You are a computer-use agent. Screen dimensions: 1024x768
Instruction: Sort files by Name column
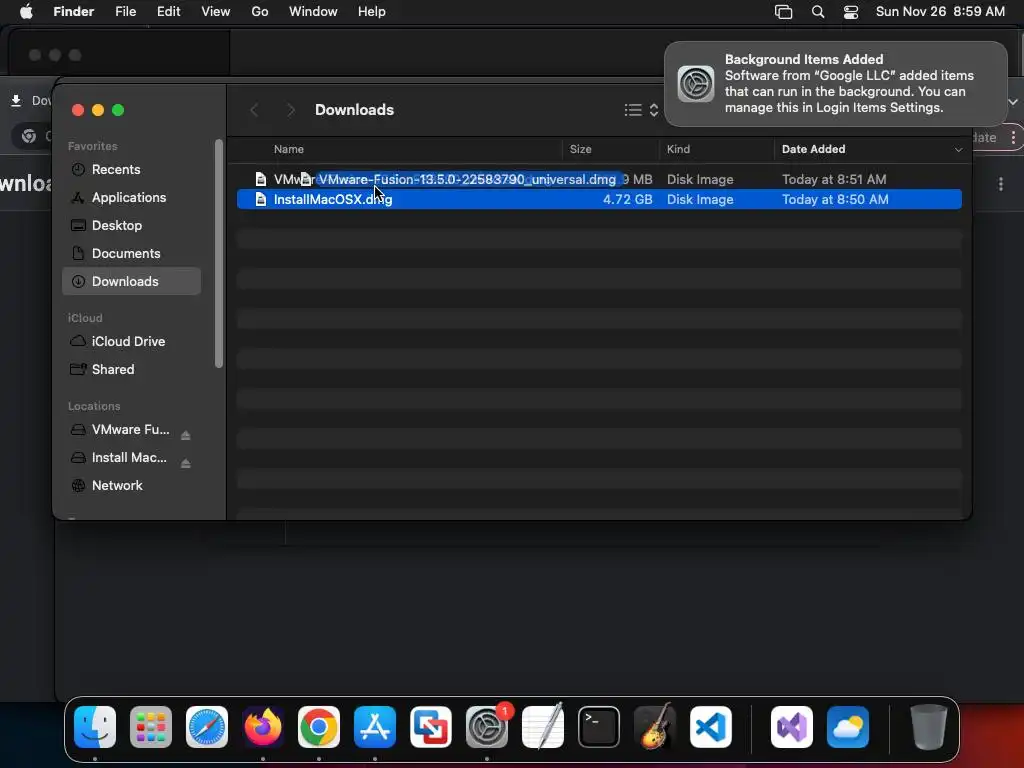point(289,150)
